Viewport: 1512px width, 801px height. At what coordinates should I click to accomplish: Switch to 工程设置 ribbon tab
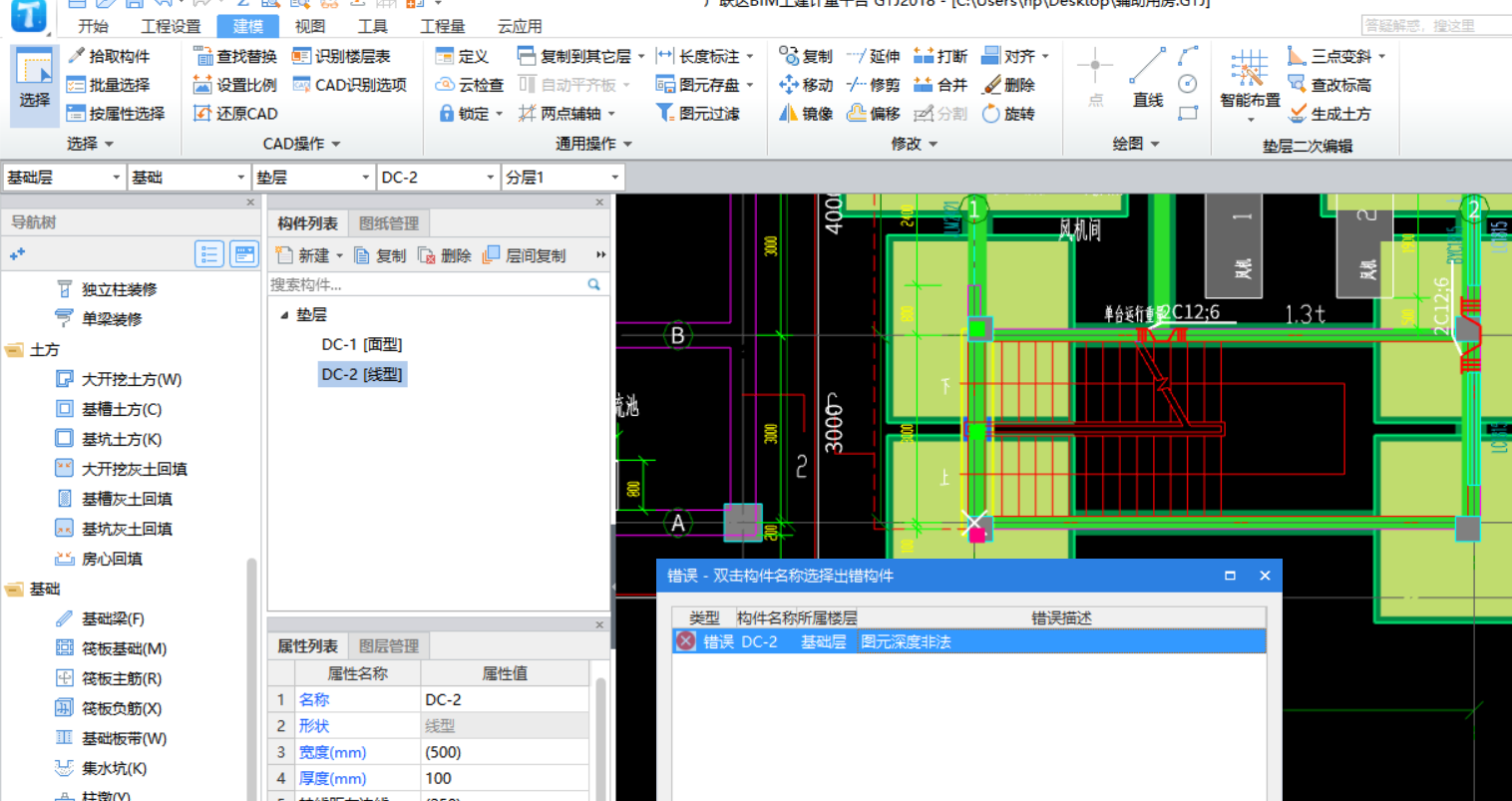pos(171,26)
